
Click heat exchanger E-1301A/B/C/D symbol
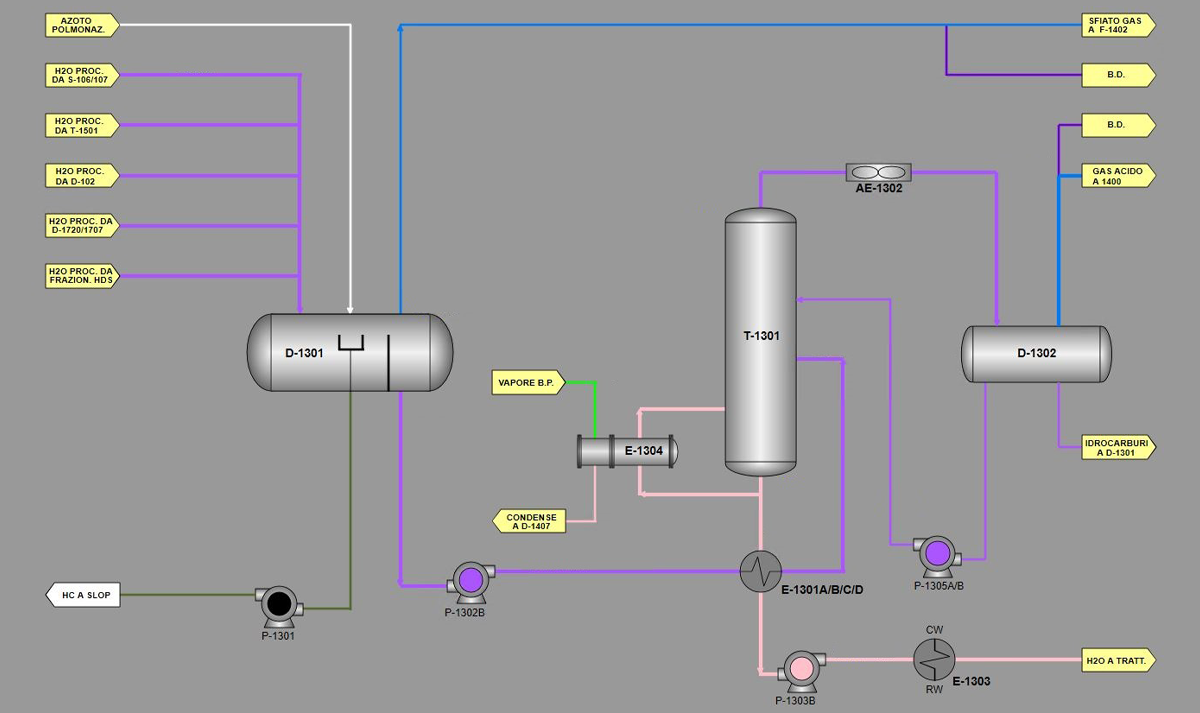coord(761,571)
